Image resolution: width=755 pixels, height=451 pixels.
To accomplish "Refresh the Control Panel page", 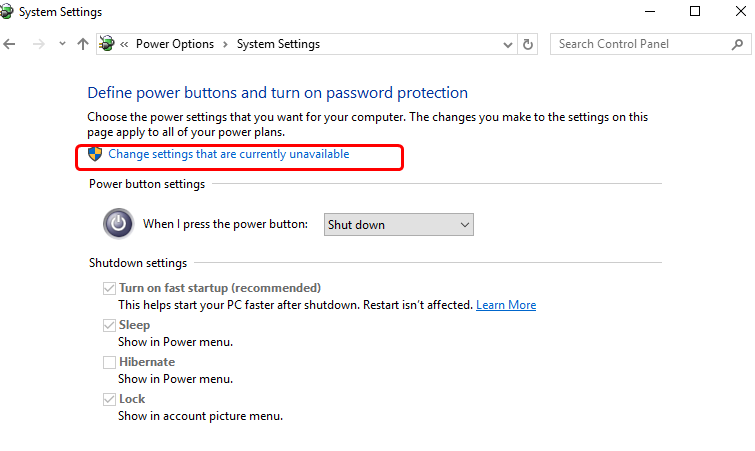I will click(x=529, y=44).
